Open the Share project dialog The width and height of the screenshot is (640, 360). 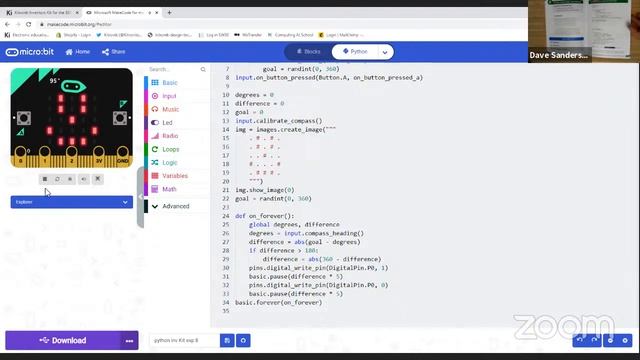pos(113,52)
